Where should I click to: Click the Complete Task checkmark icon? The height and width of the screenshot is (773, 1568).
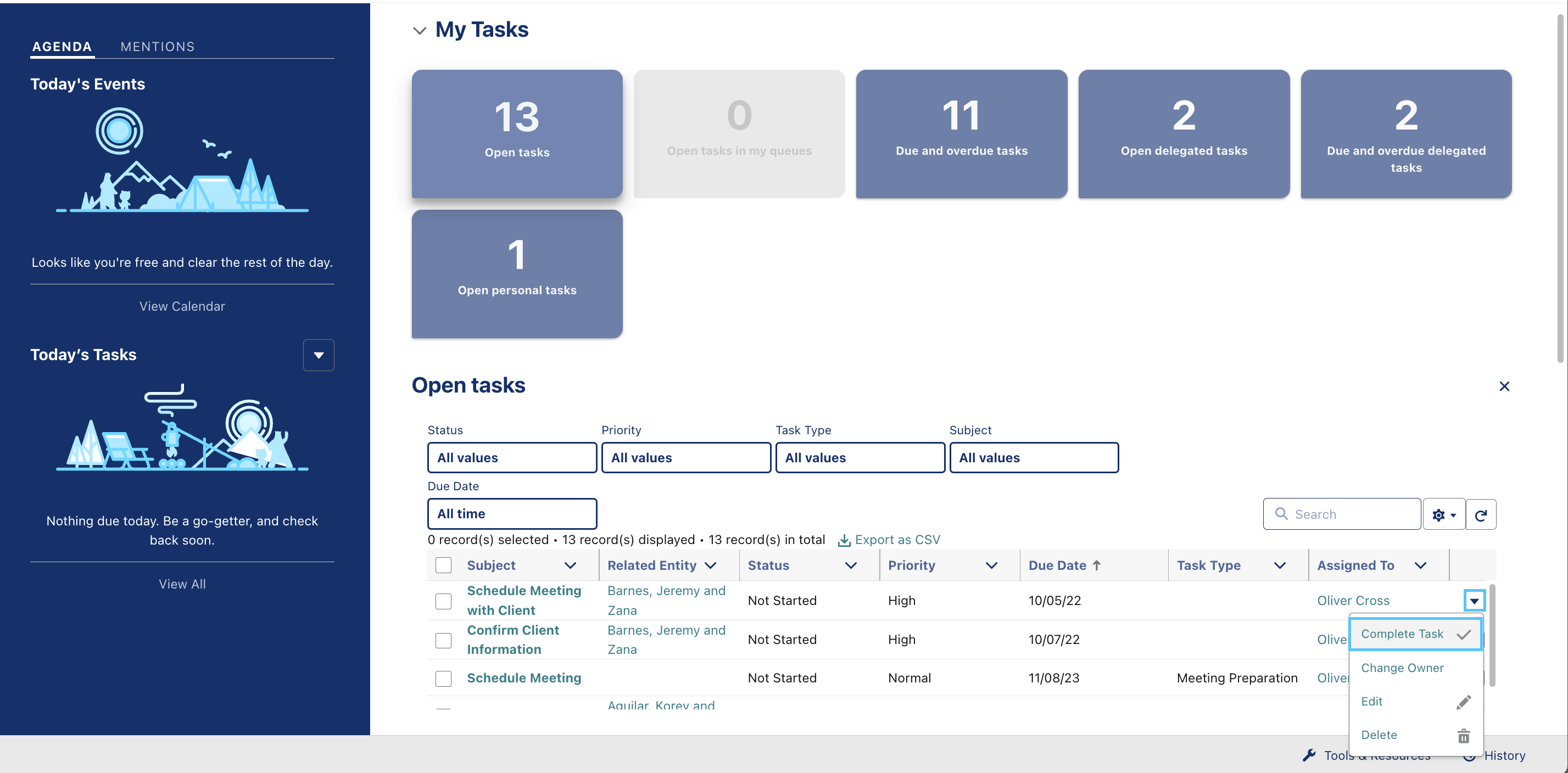pyautogui.click(x=1463, y=634)
